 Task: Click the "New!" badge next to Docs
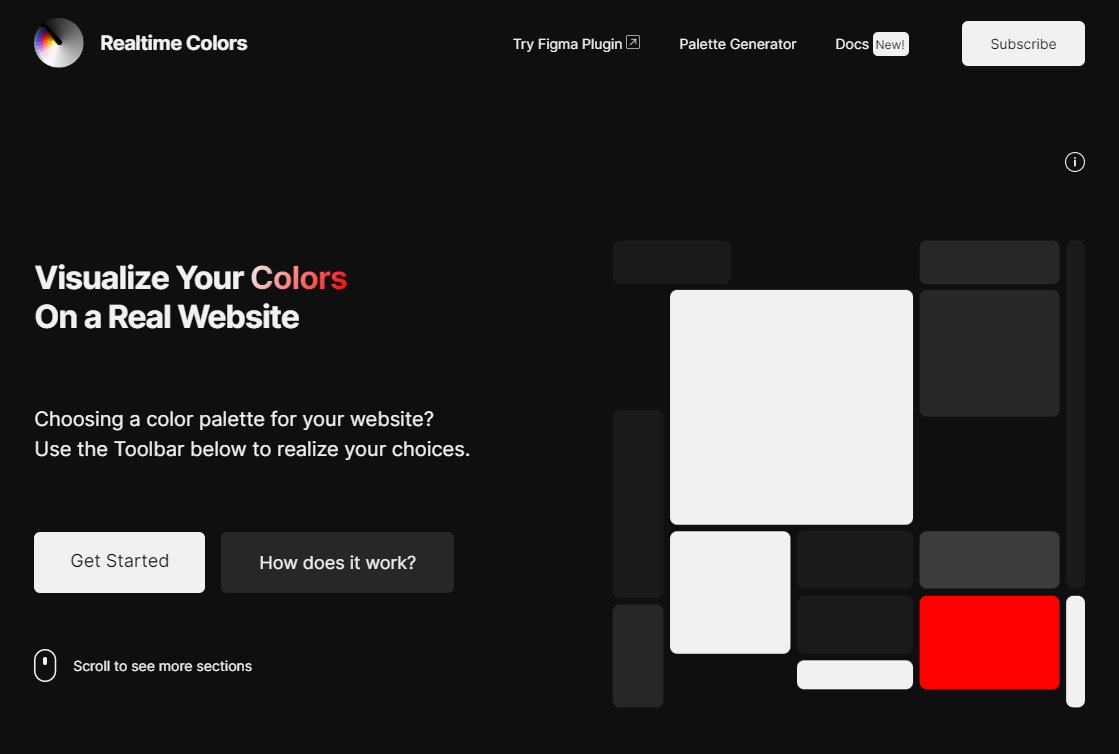[890, 44]
